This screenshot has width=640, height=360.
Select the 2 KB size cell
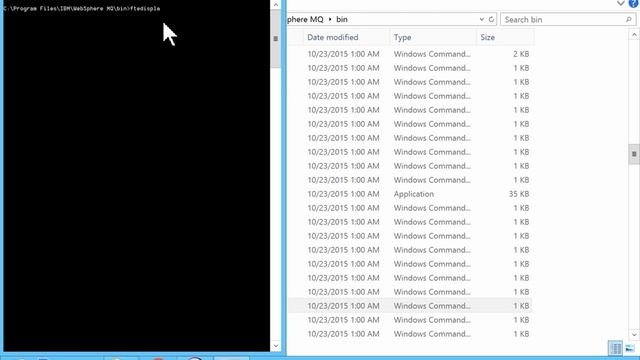coord(521,54)
